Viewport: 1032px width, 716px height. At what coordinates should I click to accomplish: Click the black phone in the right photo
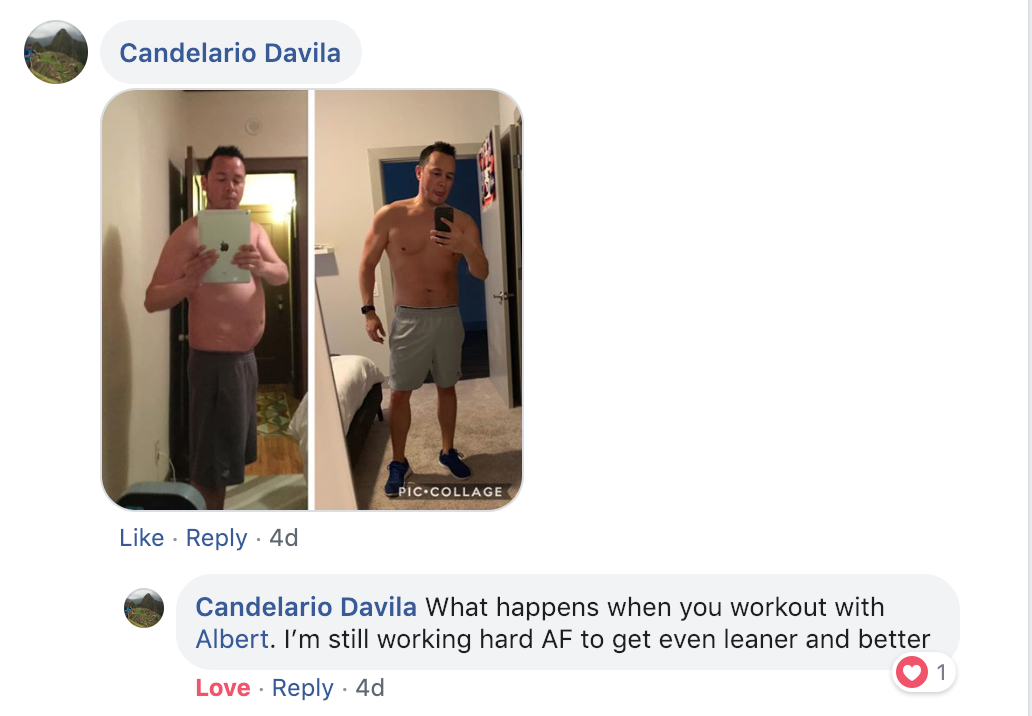tap(444, 221)
